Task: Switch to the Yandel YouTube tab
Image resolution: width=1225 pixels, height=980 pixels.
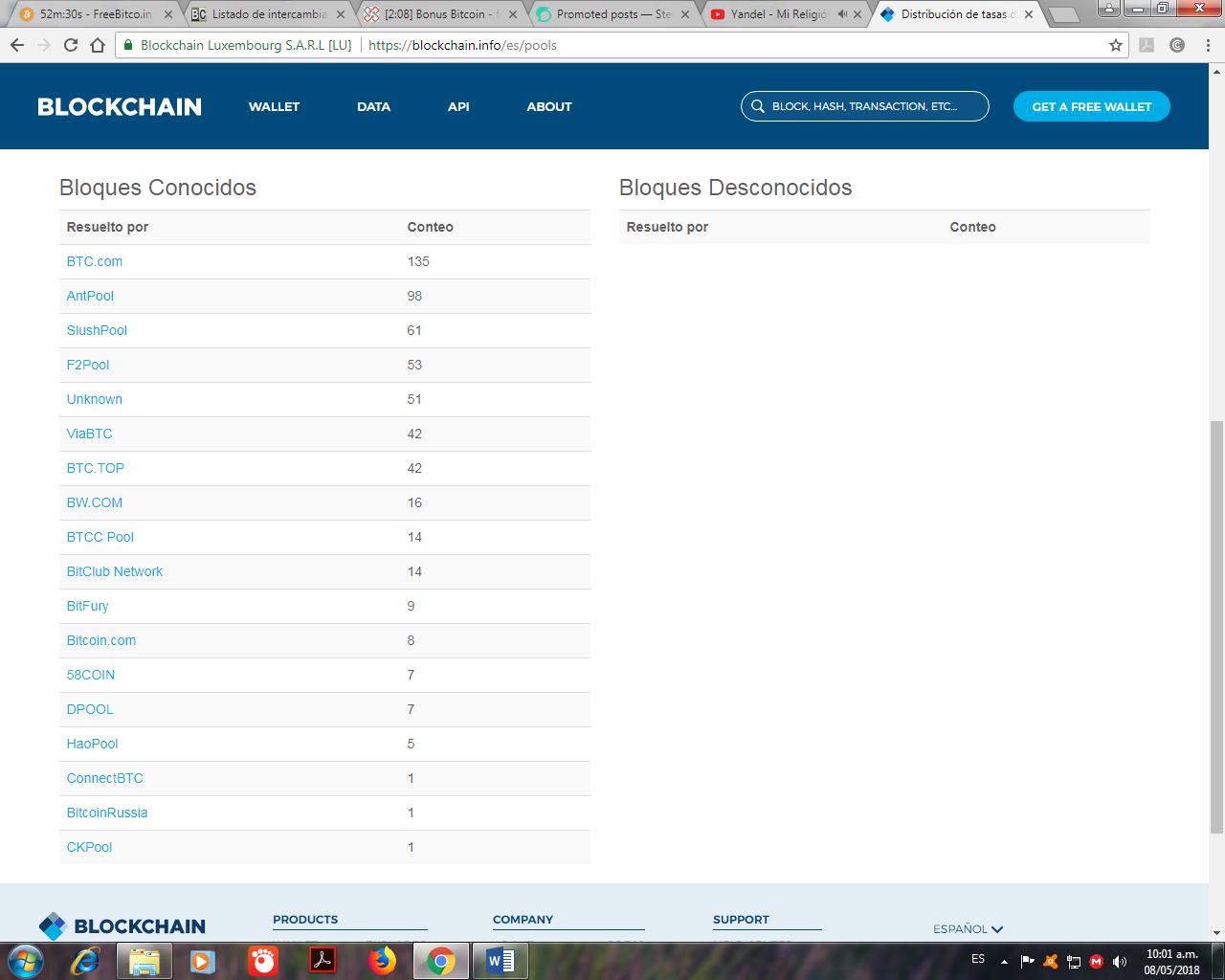Action: click(x=785, y=14)
